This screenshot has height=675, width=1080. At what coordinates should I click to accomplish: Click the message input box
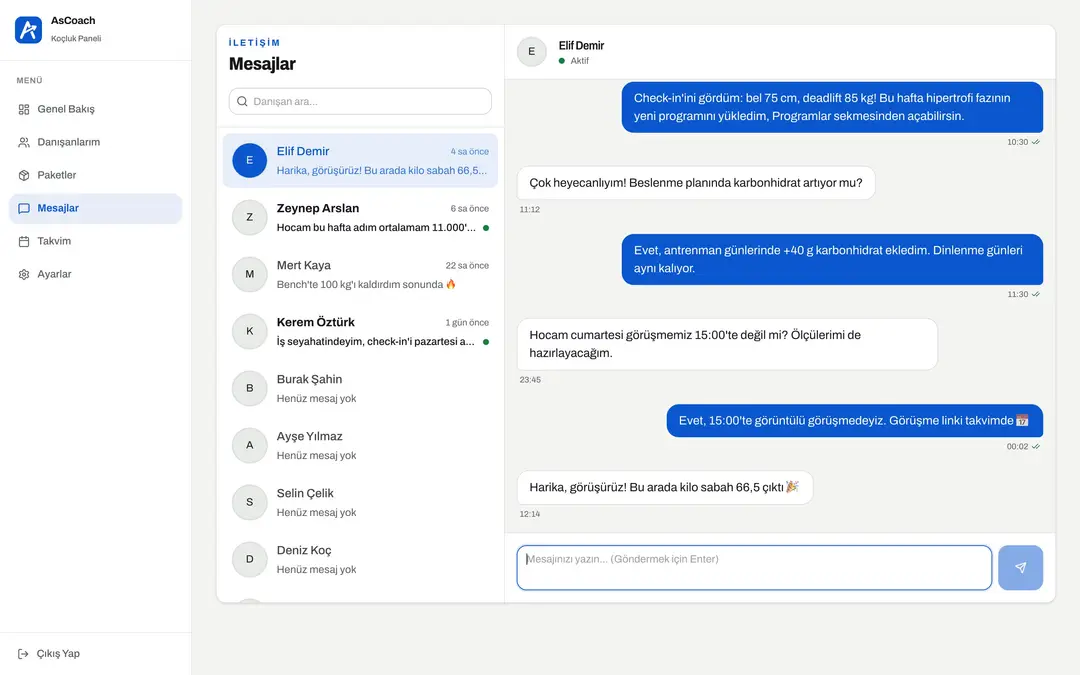[x=754, y=568]
